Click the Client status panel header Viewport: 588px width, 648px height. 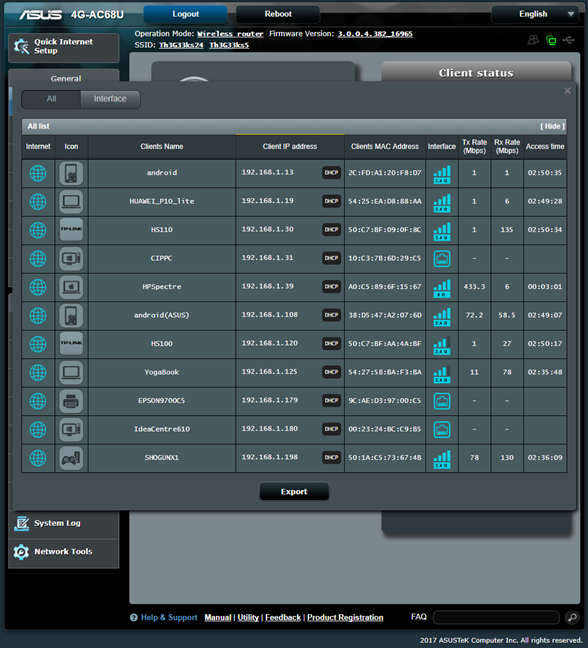click(476, 73)
